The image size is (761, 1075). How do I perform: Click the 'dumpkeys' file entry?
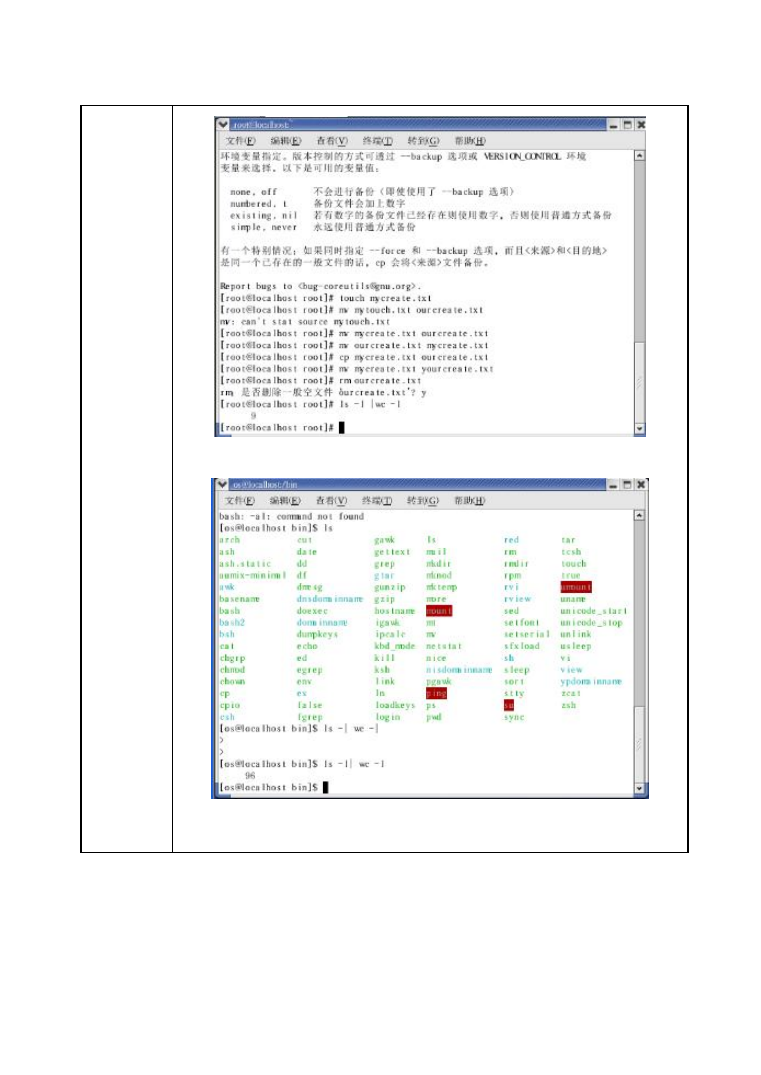pyautogui.click(x=317, y=634)
